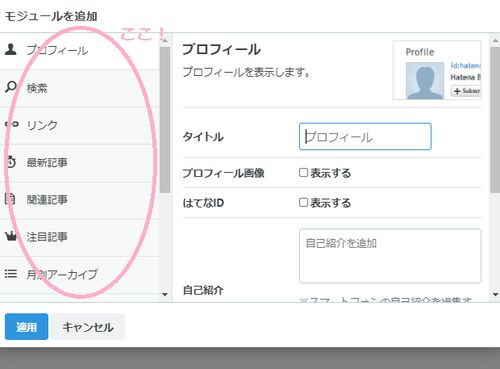This screenshot has height=369, width=500.
Task: Select the 検索 module entry
Action: tap(79, 88)
